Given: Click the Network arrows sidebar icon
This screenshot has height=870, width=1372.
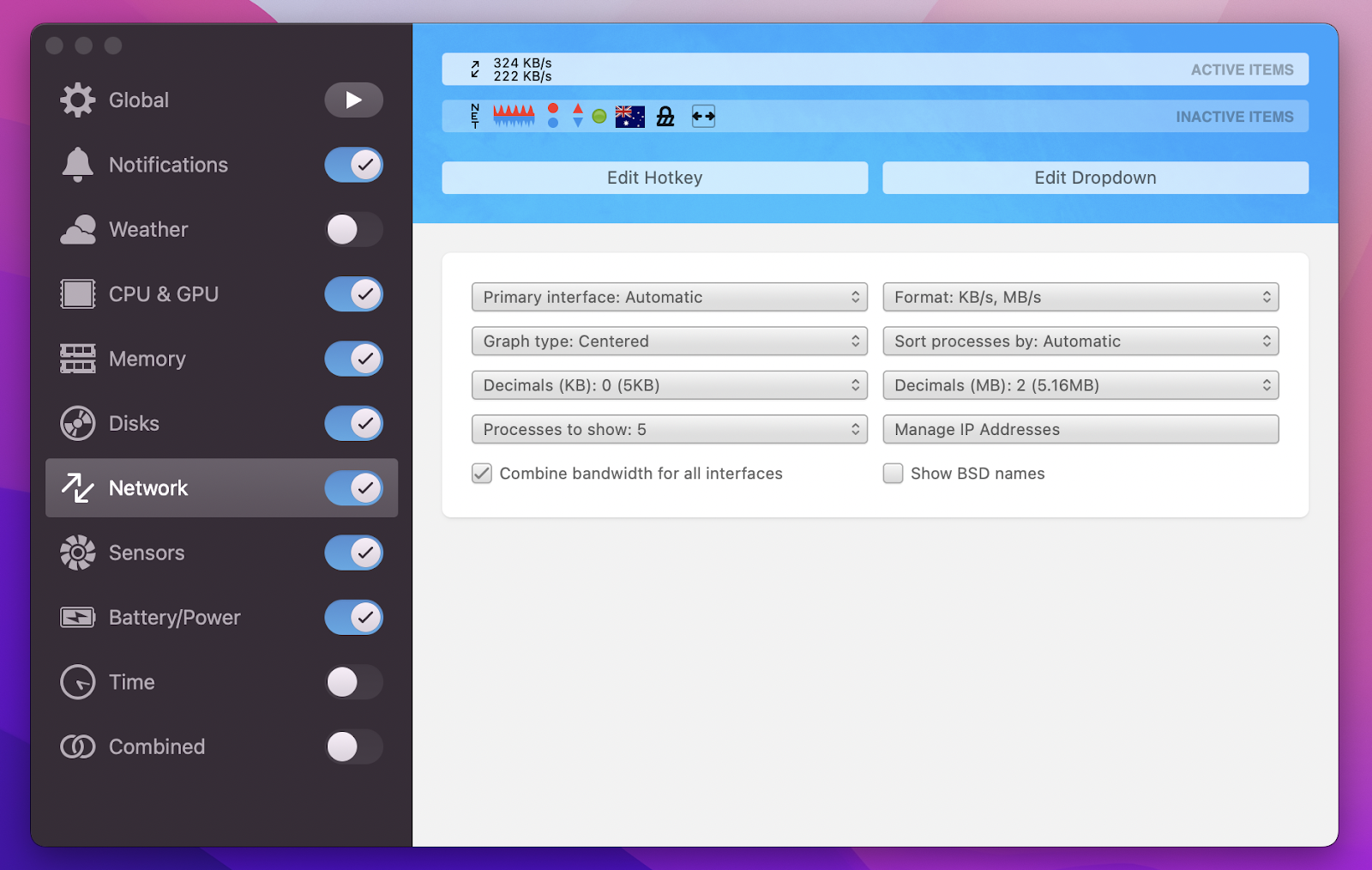Looking at the screenshot, I should tap(78, 488).
